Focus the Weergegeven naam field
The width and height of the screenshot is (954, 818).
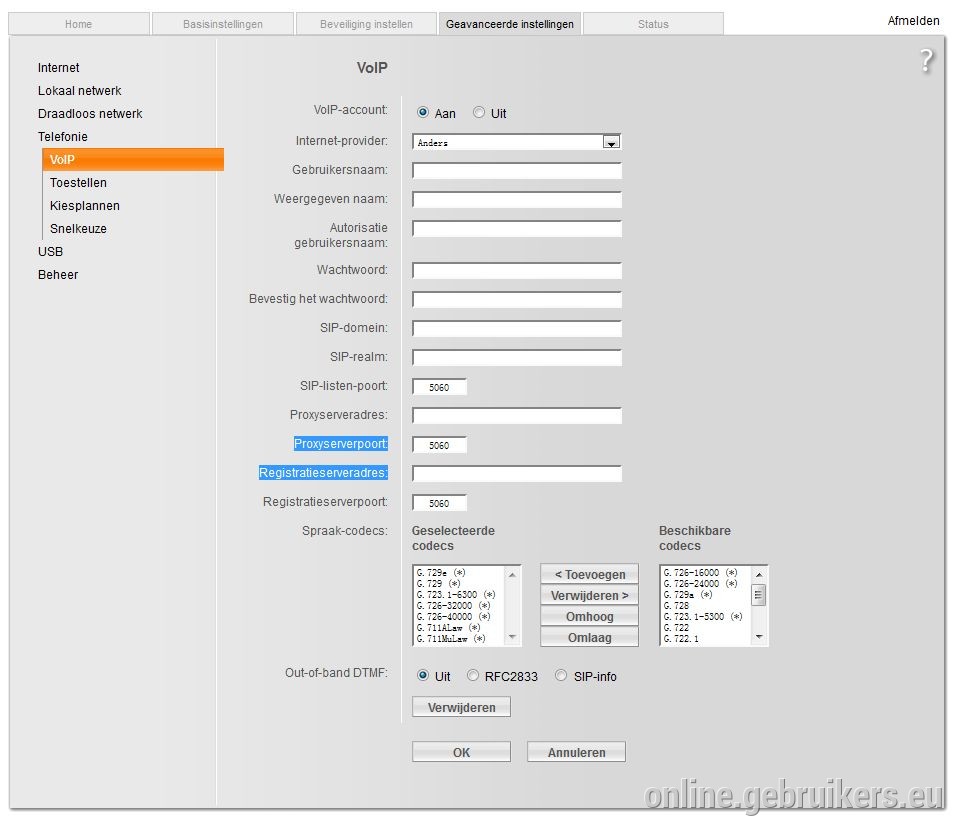point(517,200)
